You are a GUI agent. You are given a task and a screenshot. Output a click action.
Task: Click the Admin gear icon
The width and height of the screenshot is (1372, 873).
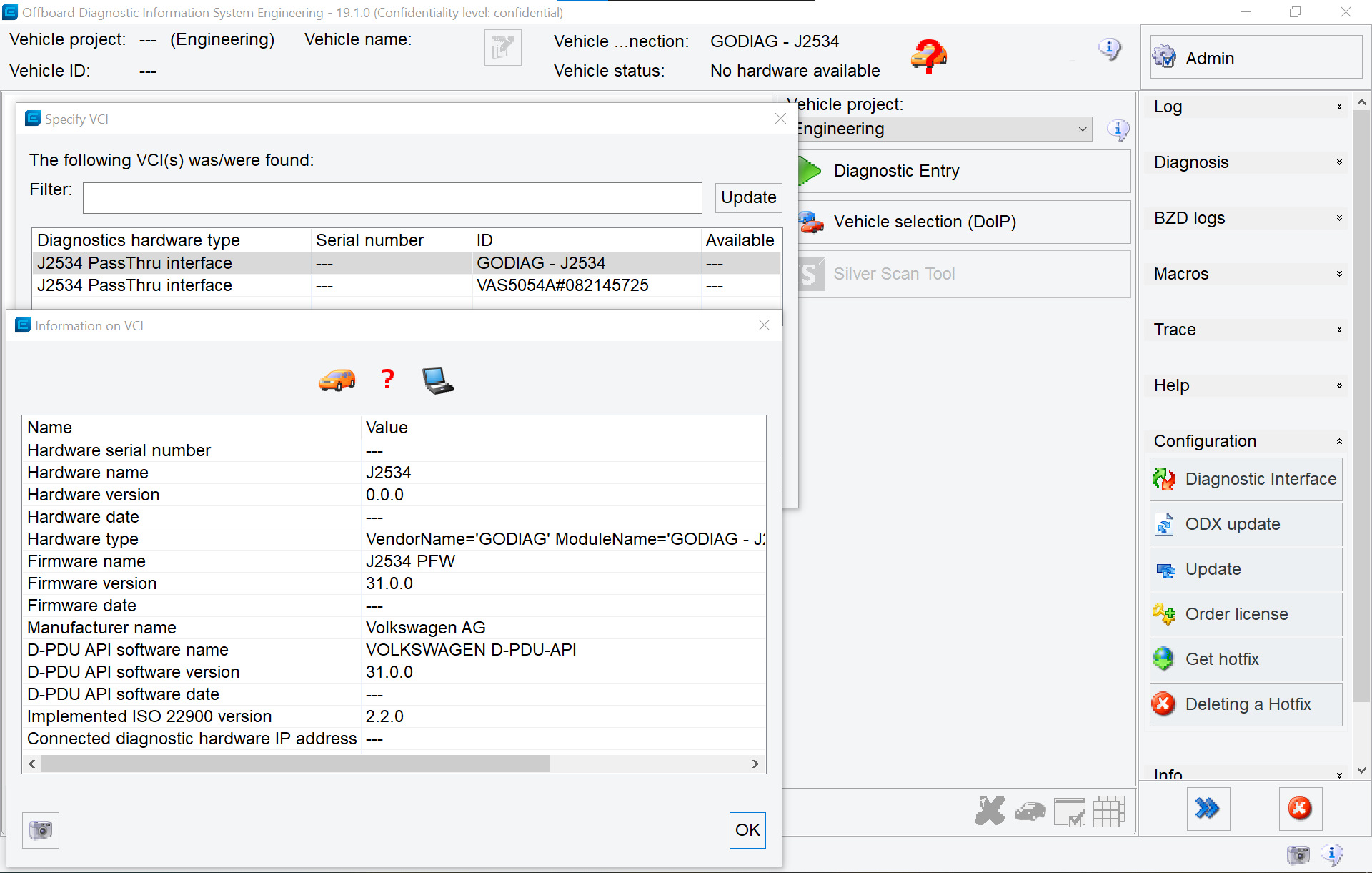click(x=1165, y=57)
